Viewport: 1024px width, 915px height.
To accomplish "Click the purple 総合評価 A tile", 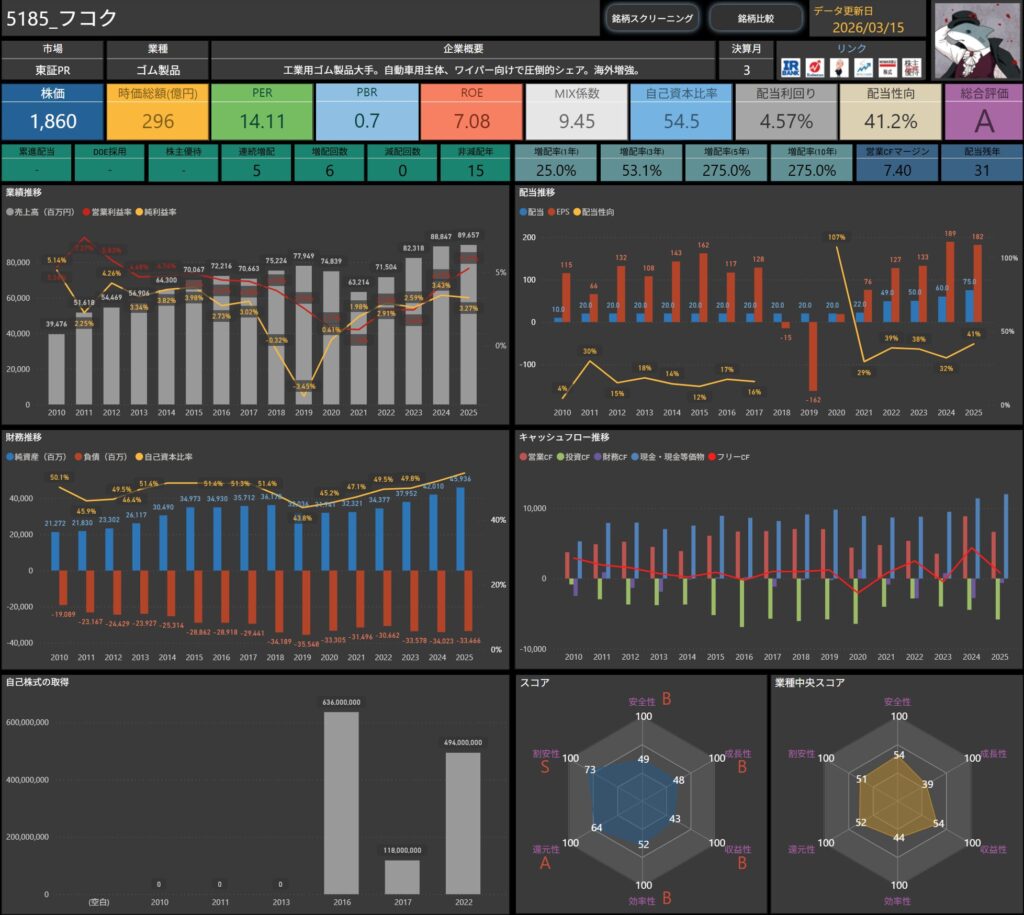I will pos(983,112).
